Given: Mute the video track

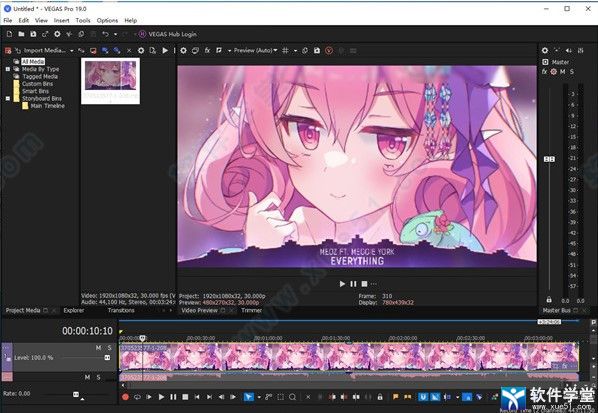Looking at the screenshot, I should (x=98, y=348).
